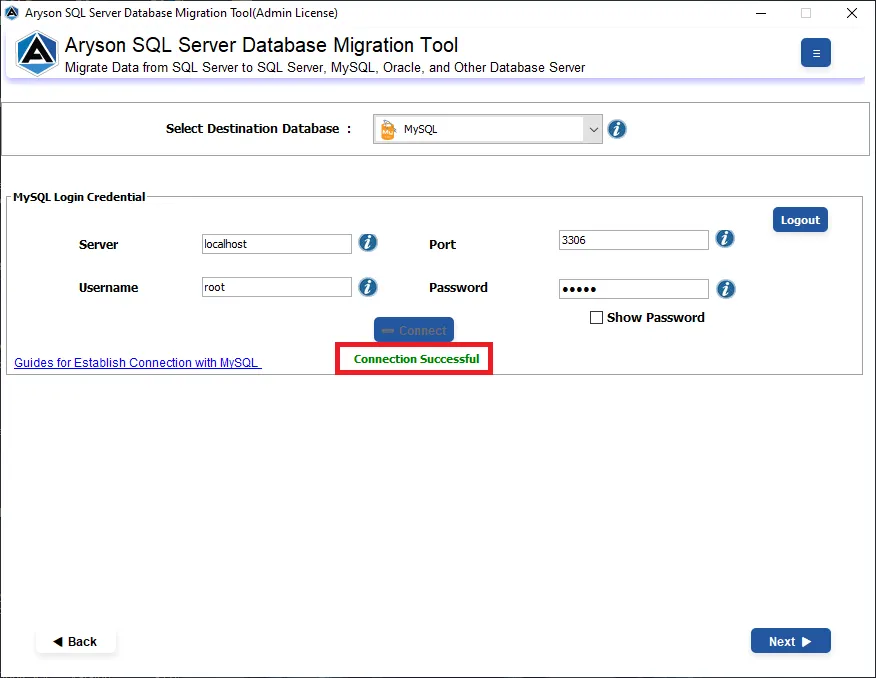Minimize the Aryson application window
Screen dimensions: 876x678
click(x=760, y=13)
